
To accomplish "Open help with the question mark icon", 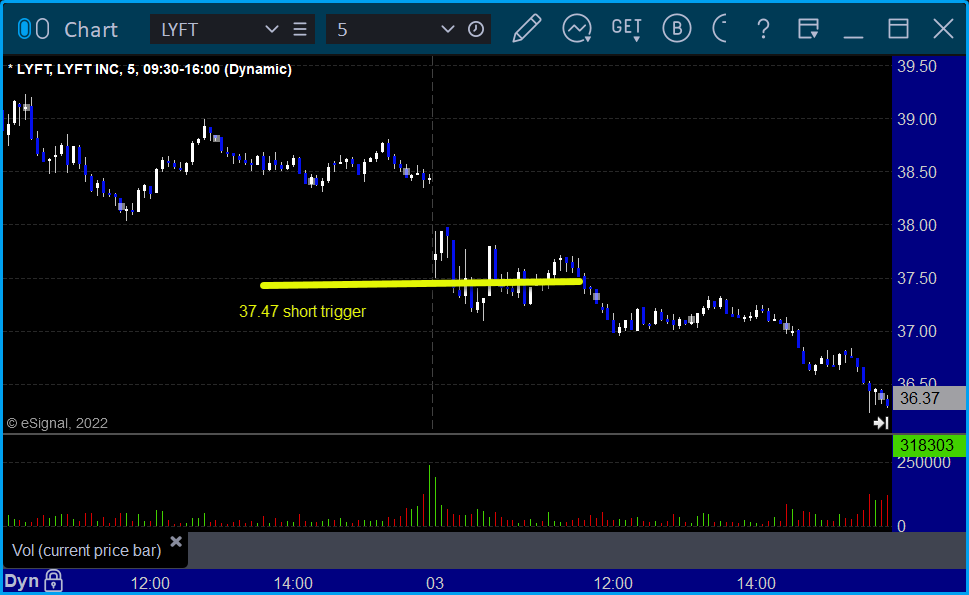I will click(x=763, y=29).
